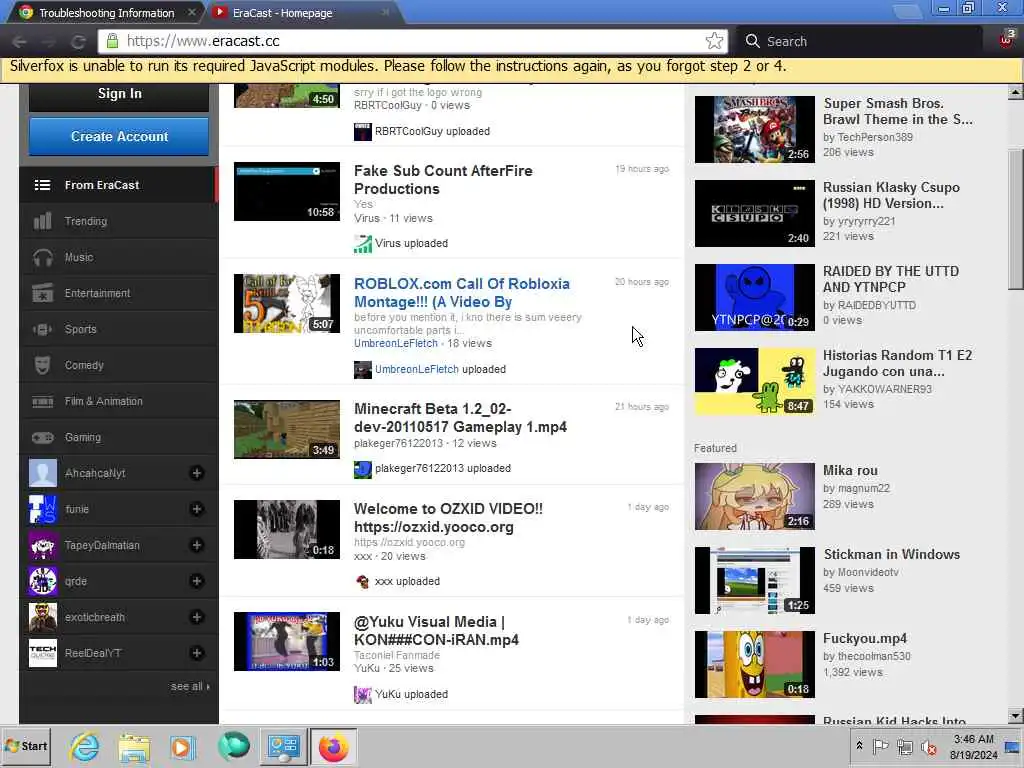The image size is (1024, 768).
Task: Click the URL address bar
Action: pos(411,41)
